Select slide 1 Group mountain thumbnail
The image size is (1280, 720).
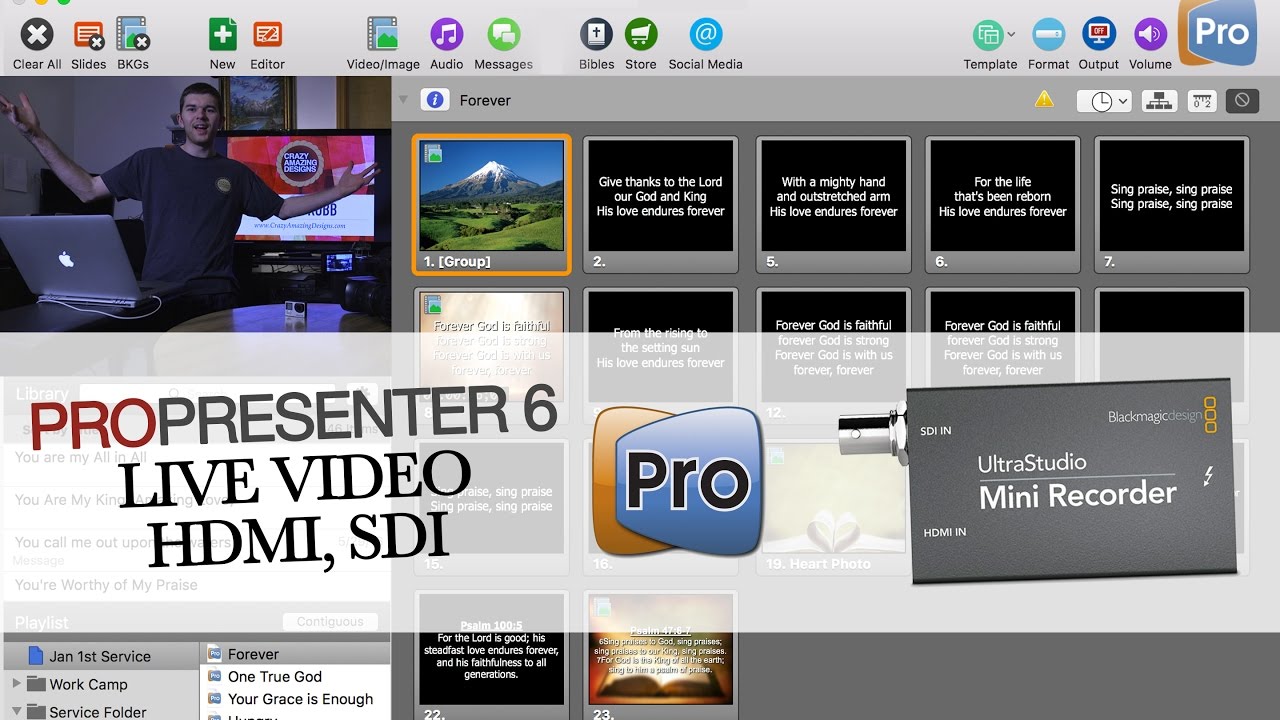pyautogui.click(x=492, y=204)
